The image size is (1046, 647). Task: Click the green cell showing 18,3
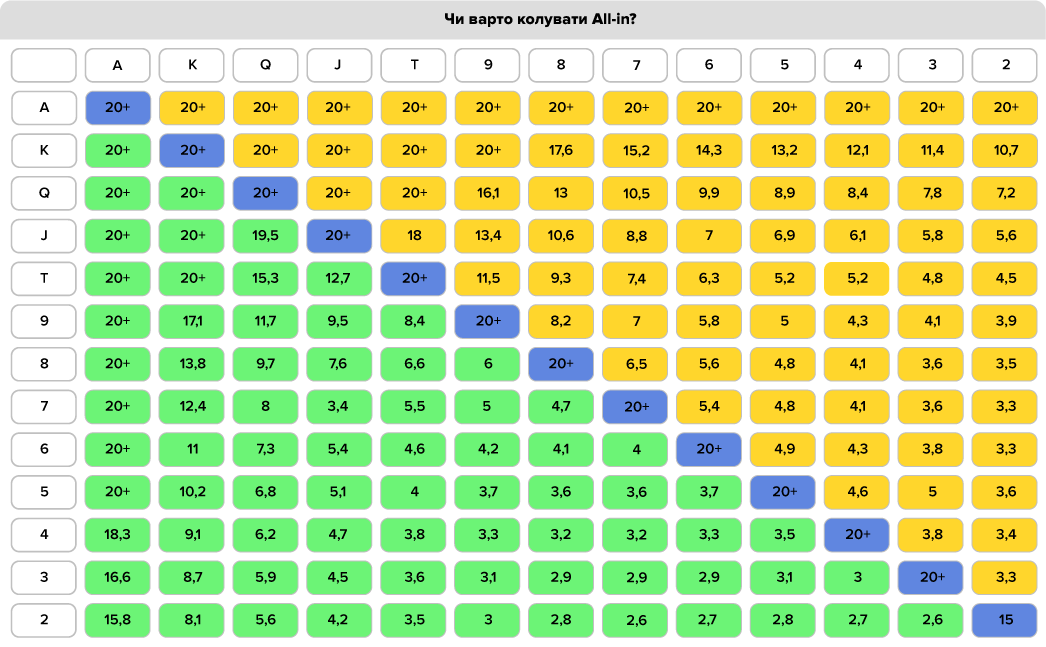point(117,535)
